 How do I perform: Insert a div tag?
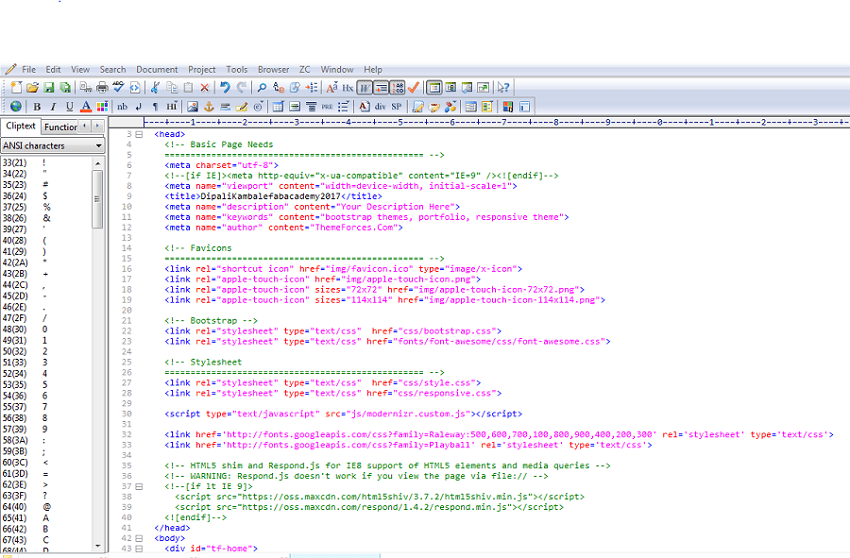pyautogui.click(x=381, y=106)
